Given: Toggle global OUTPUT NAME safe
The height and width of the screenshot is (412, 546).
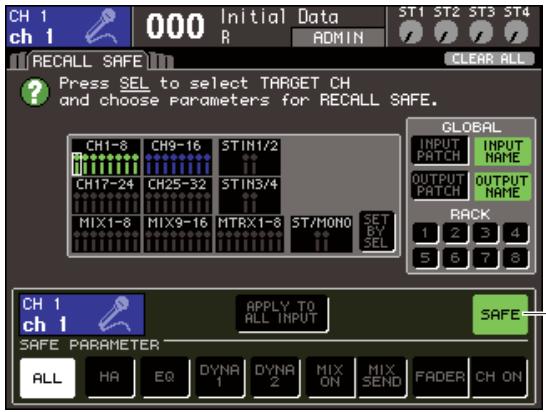Looking at the screenshot, I should point(502,186).
